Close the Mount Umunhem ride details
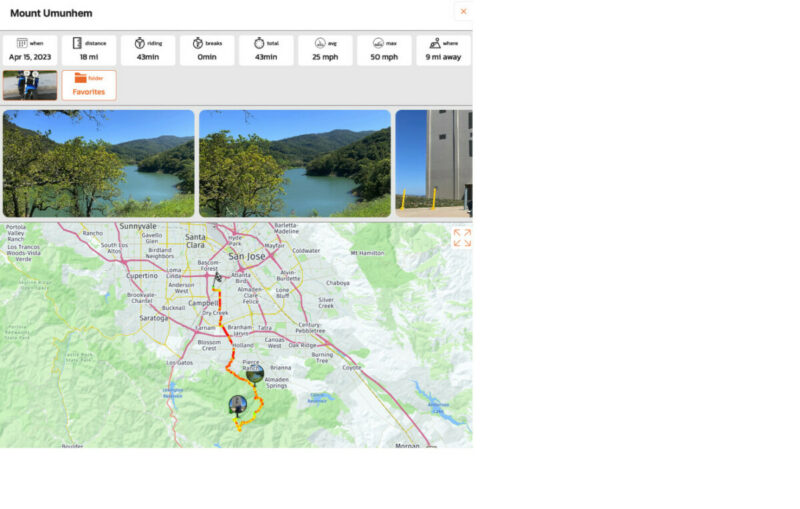The width and height of the screenshot is (800, 509). (x=462, y=11)
